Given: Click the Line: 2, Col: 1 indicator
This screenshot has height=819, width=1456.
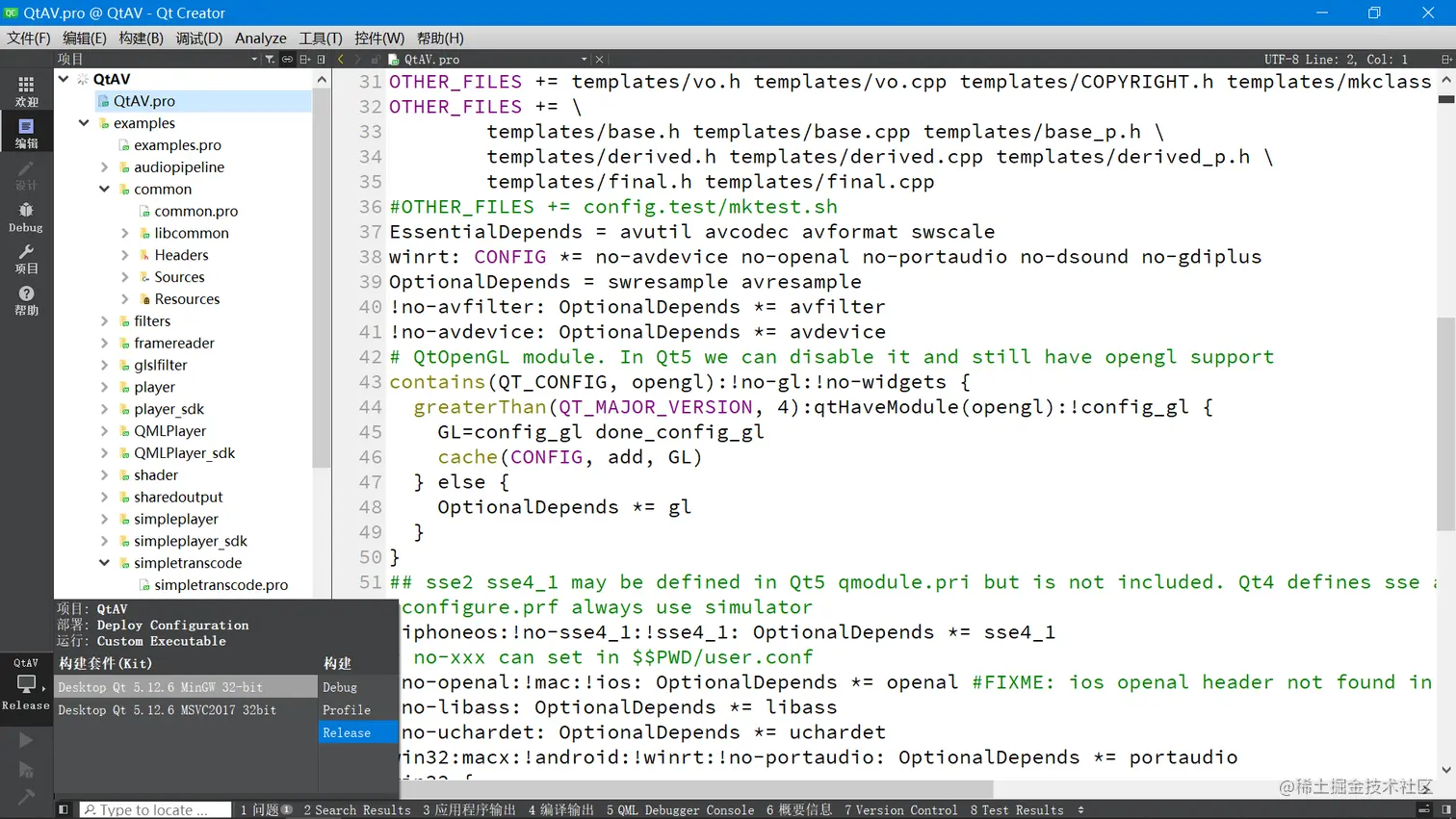Looking at the screenshot, I should click(x=1359, y=60).
